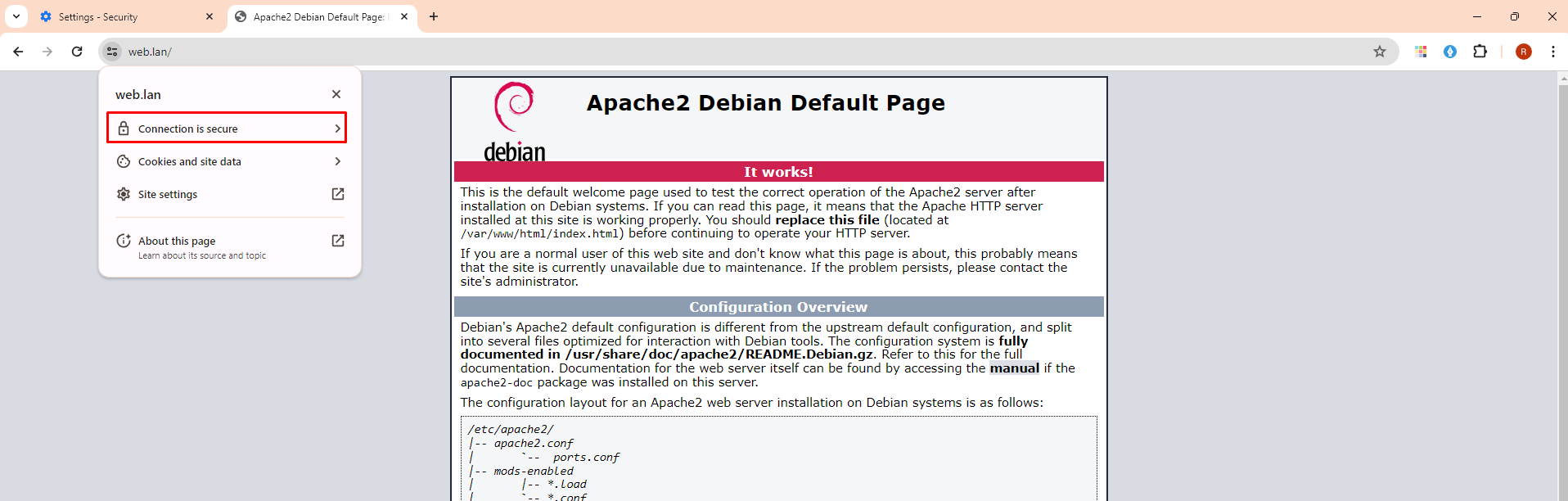Viewport: 1568px width, 501px height.
Task: Open the blue circular extension icon
Action: (x=1450, y=52)
